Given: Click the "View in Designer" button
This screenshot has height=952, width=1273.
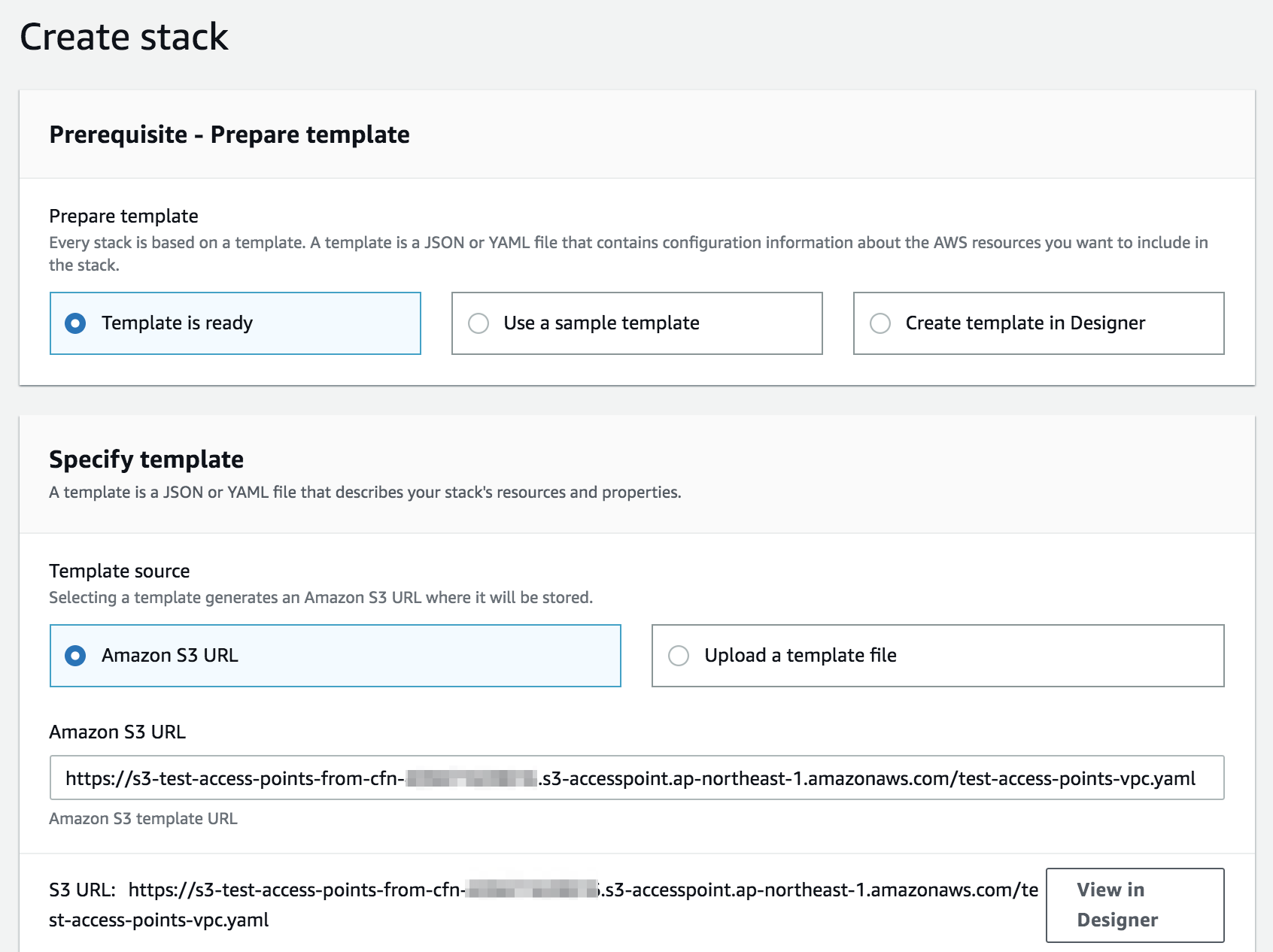Looking at the screenshot, I should point(1135,905).
